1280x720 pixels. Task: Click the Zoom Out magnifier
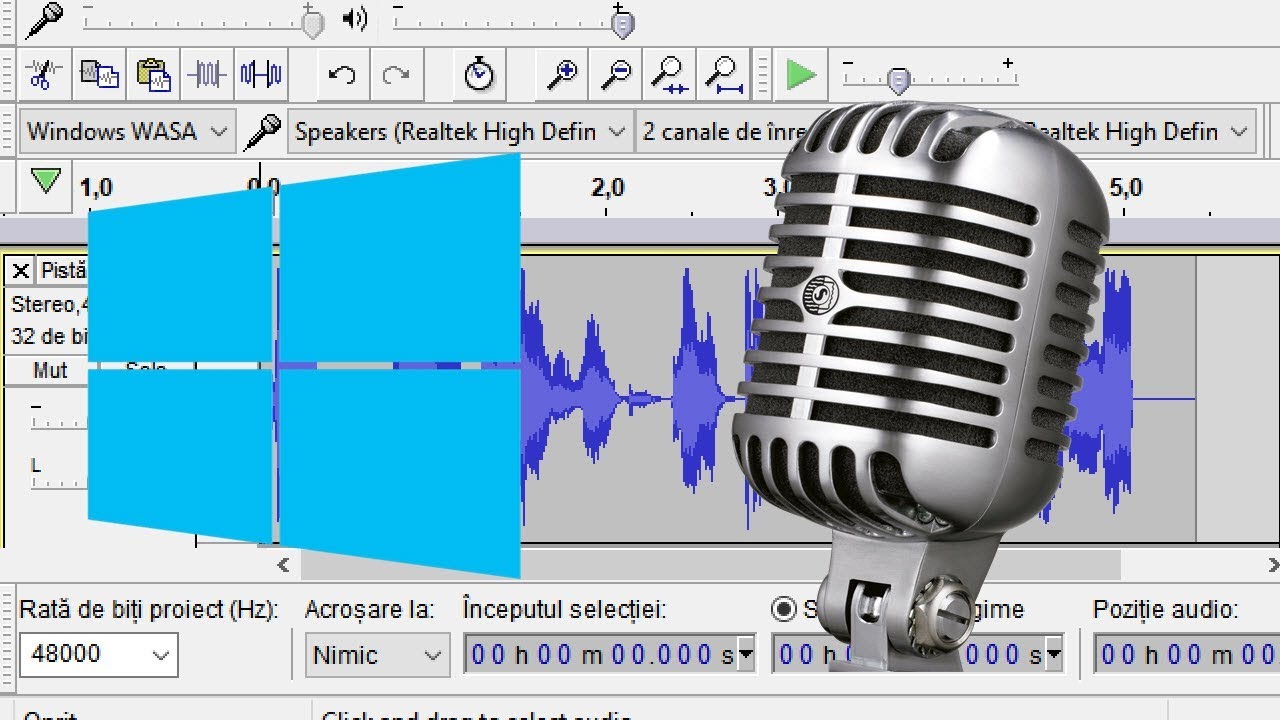coord(618,75)
